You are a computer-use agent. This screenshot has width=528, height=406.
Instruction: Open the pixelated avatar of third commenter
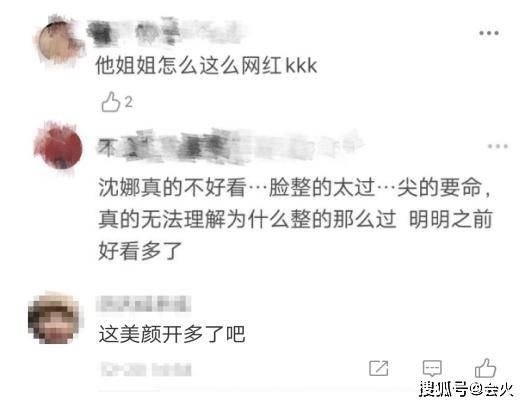click(x=56, y=318)
